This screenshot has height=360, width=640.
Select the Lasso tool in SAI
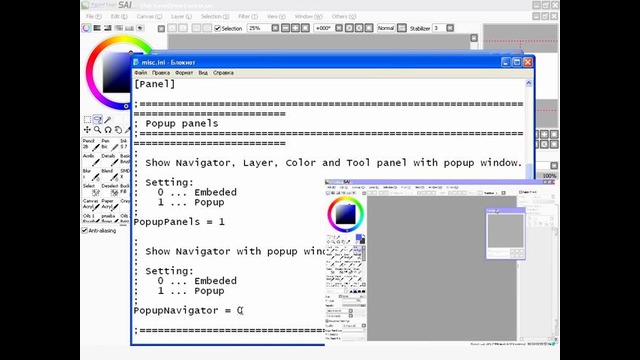[98, 120]
